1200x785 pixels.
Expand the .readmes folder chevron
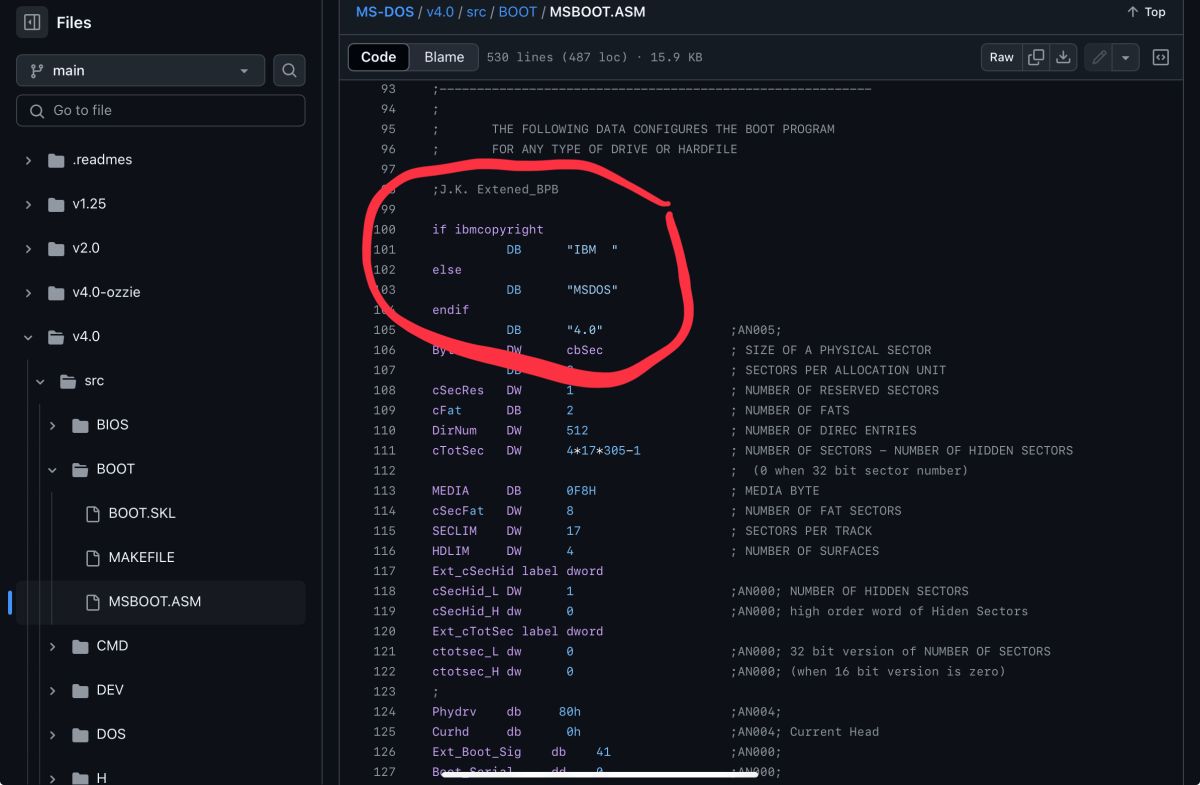pyautogui.click(x=28, y=160)
